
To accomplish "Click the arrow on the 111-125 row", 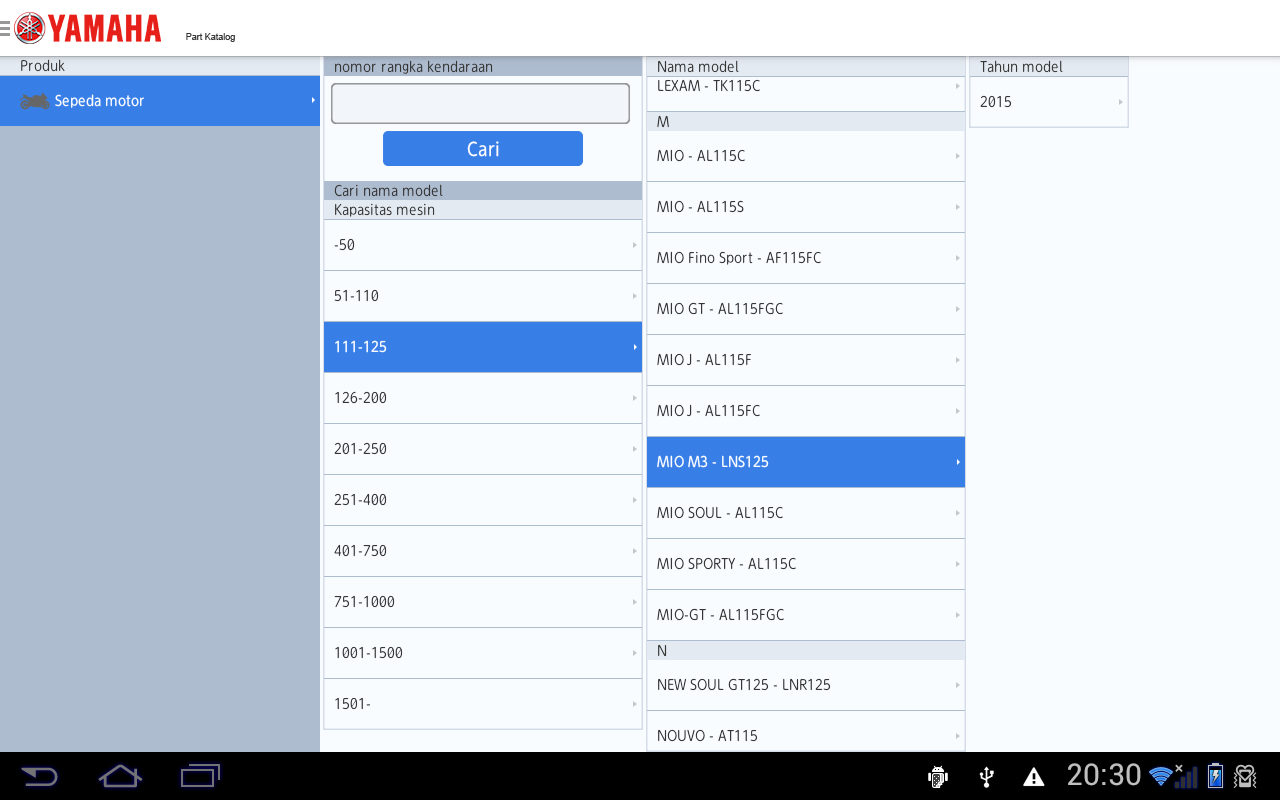I will [635, 347].
